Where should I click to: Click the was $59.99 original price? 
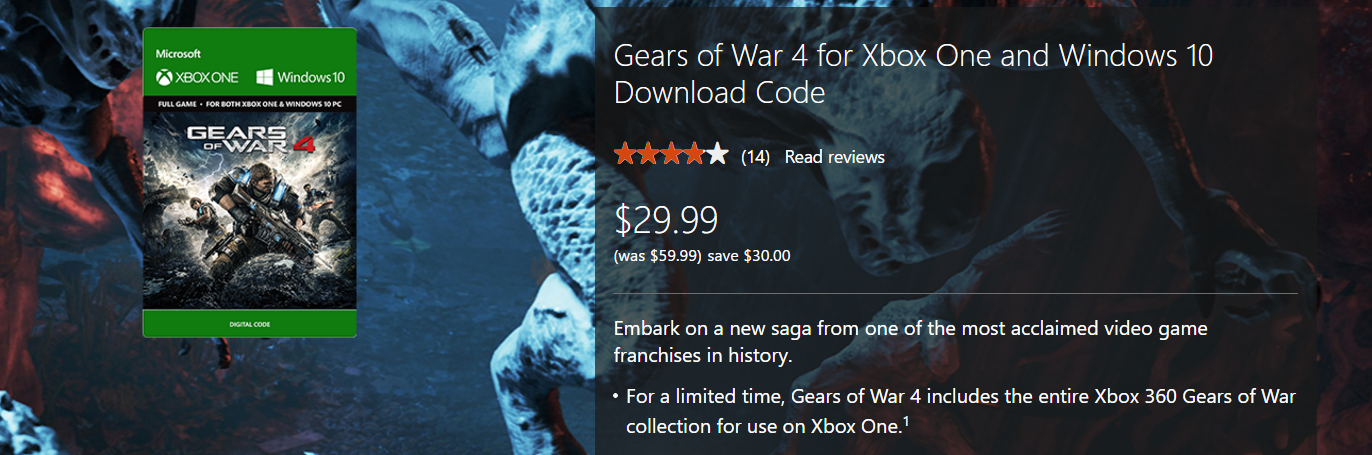(x=658, y=256)
